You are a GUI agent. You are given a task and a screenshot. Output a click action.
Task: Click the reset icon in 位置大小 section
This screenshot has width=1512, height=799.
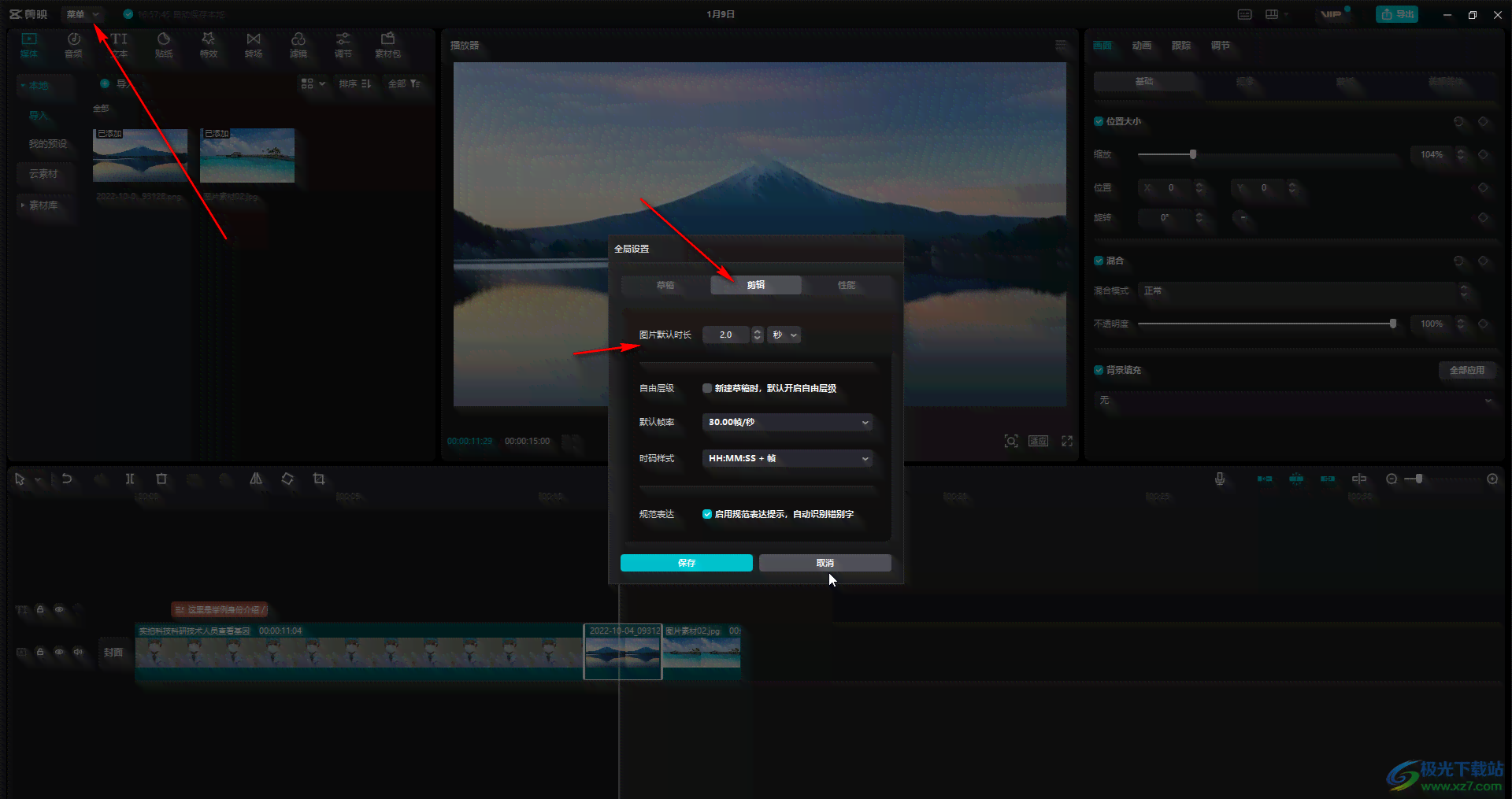1458,121
